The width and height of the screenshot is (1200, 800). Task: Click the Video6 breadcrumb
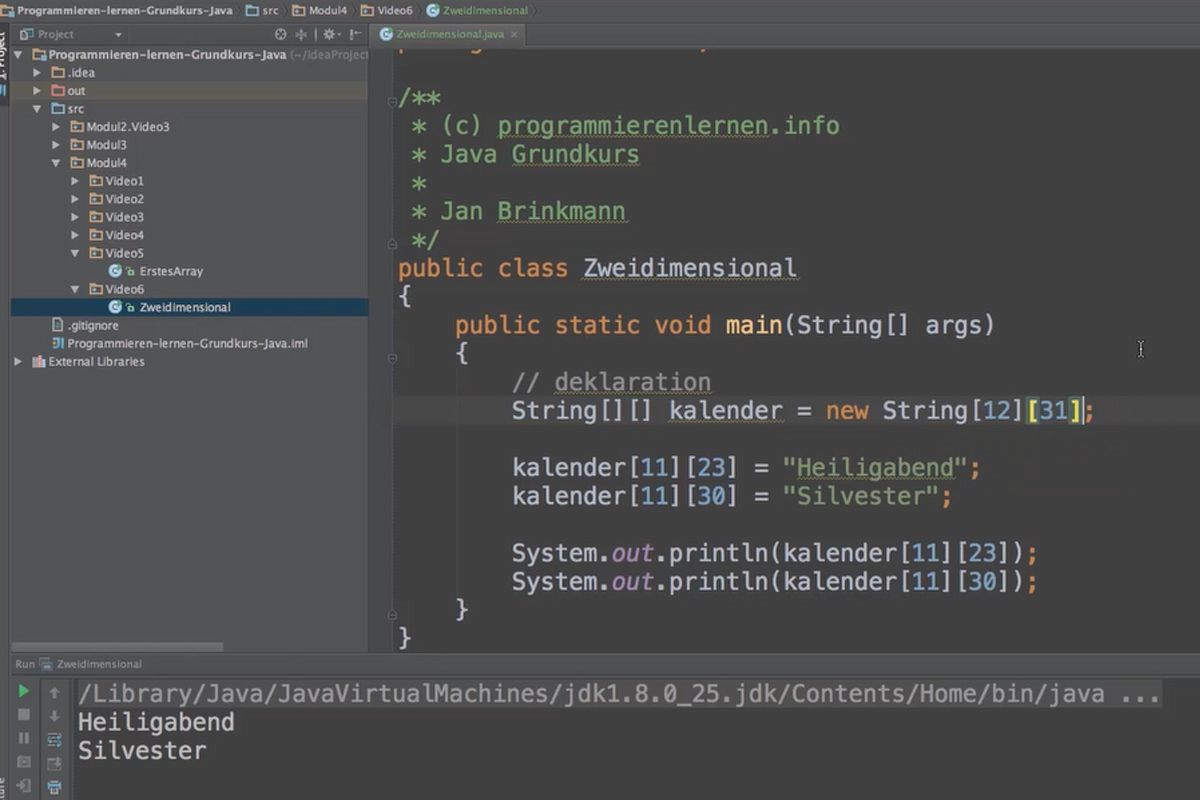tap(386, 10)
